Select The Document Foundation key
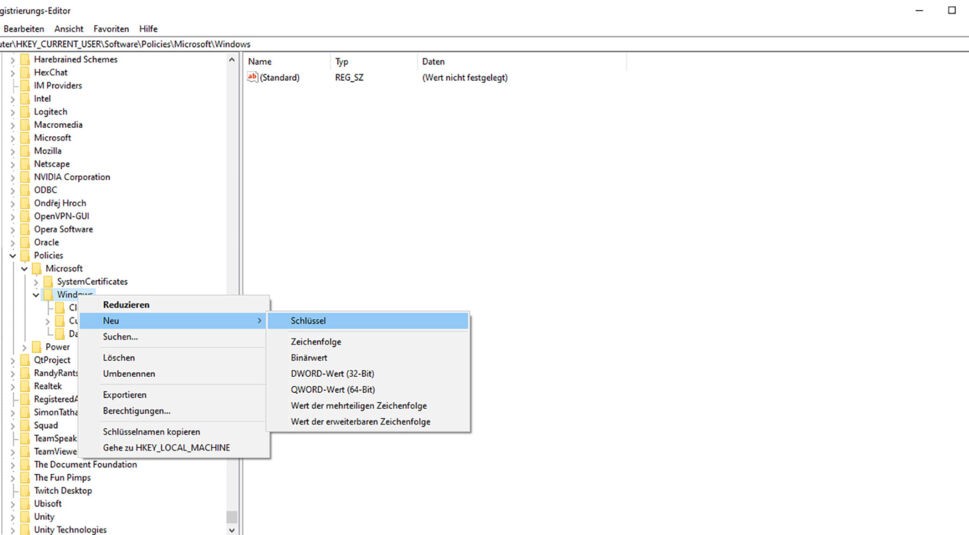This screenshot has height=535, width=969. 85,465
